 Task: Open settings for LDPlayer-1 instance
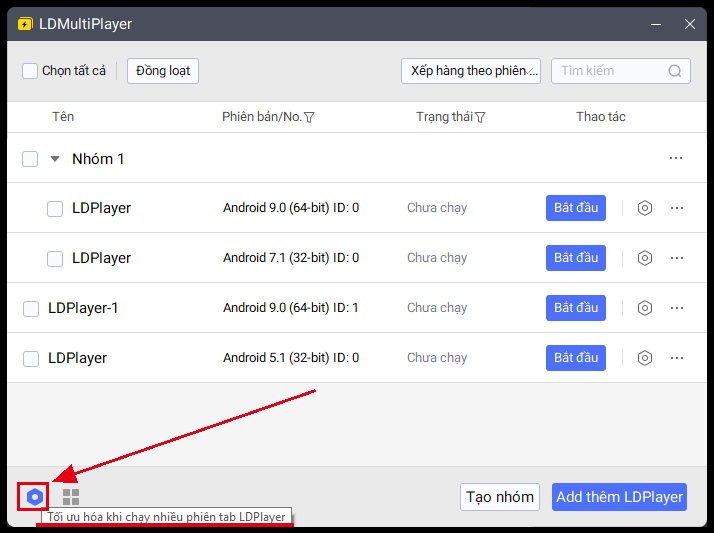pos(645,308)
